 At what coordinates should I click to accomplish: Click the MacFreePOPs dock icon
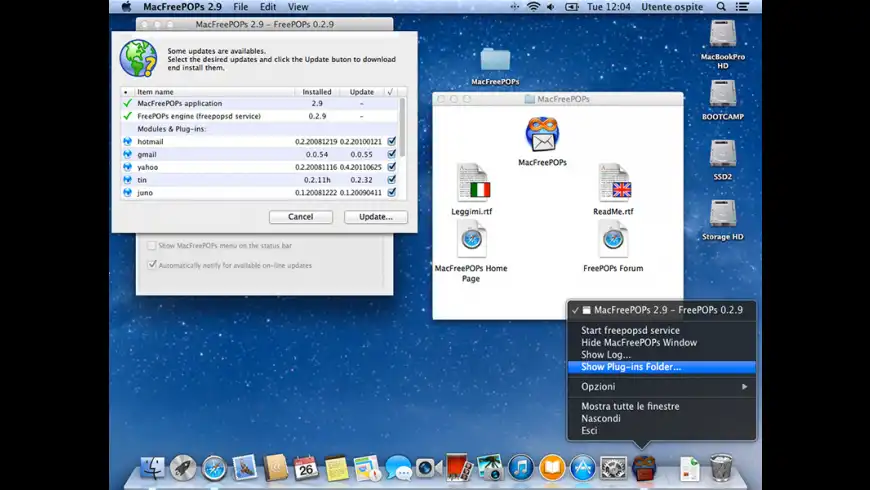644,468
